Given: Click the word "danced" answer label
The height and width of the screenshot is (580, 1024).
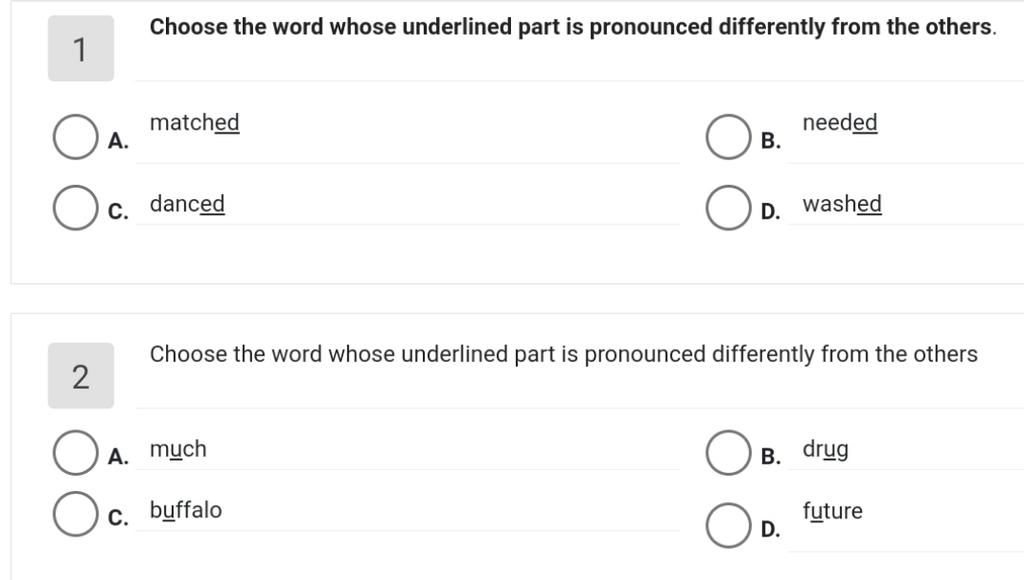Looking at the screenshot, I should tap(187, 205).
